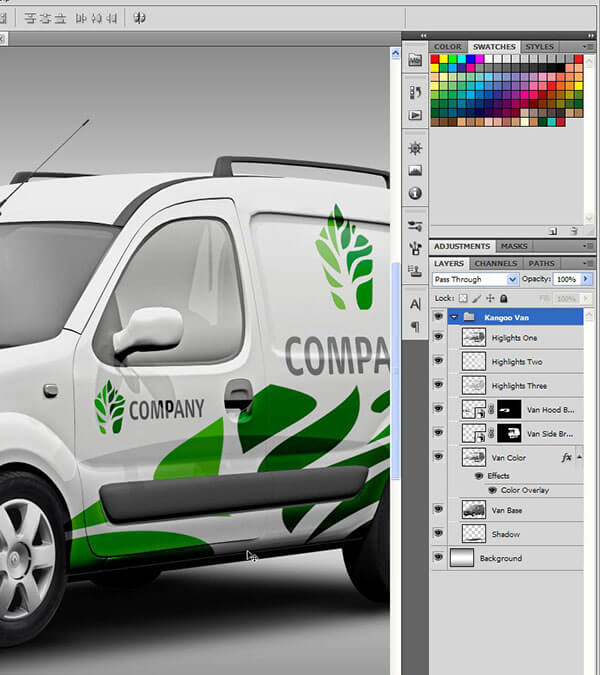Switch to the Styles tab
This screenshot has width=600, height=675.
point(540,47)
